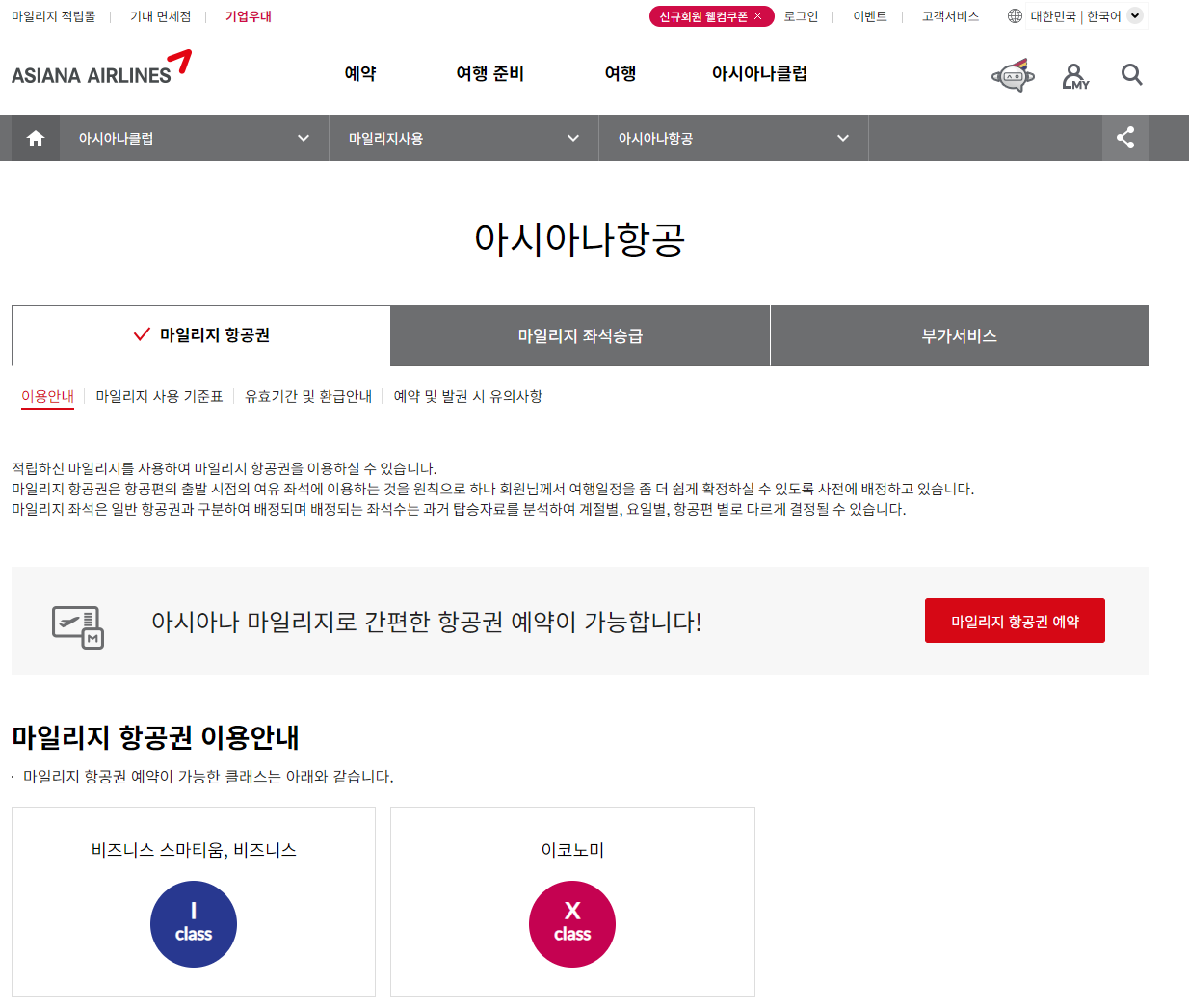Open the 마일리지 적립몰 link
Screen dimensions: 1189x1008
click(x=54, y=16)
